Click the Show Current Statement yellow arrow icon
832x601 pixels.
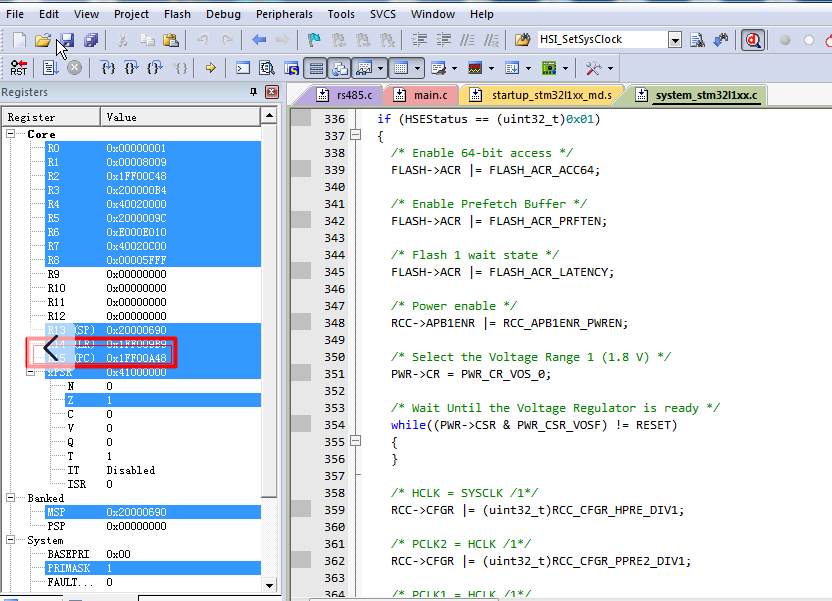[211, 68]
